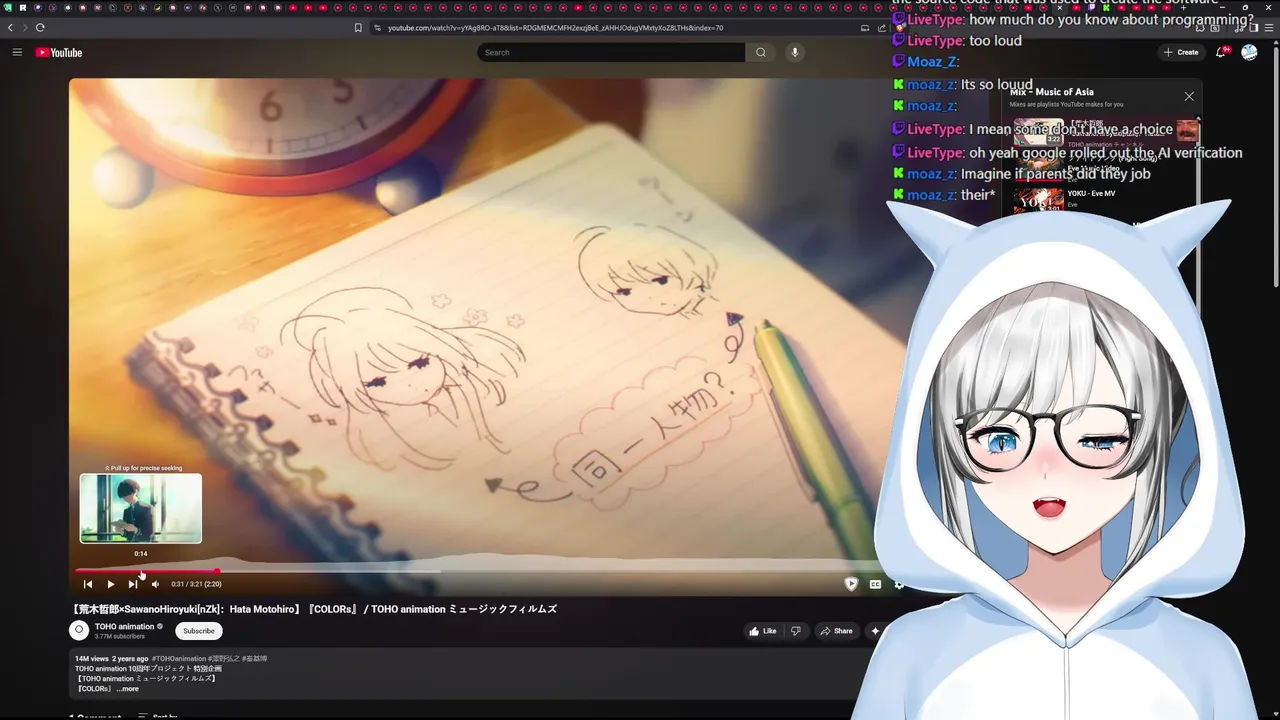Go back with browser back arrow
1280x720 pixels.
11,27
